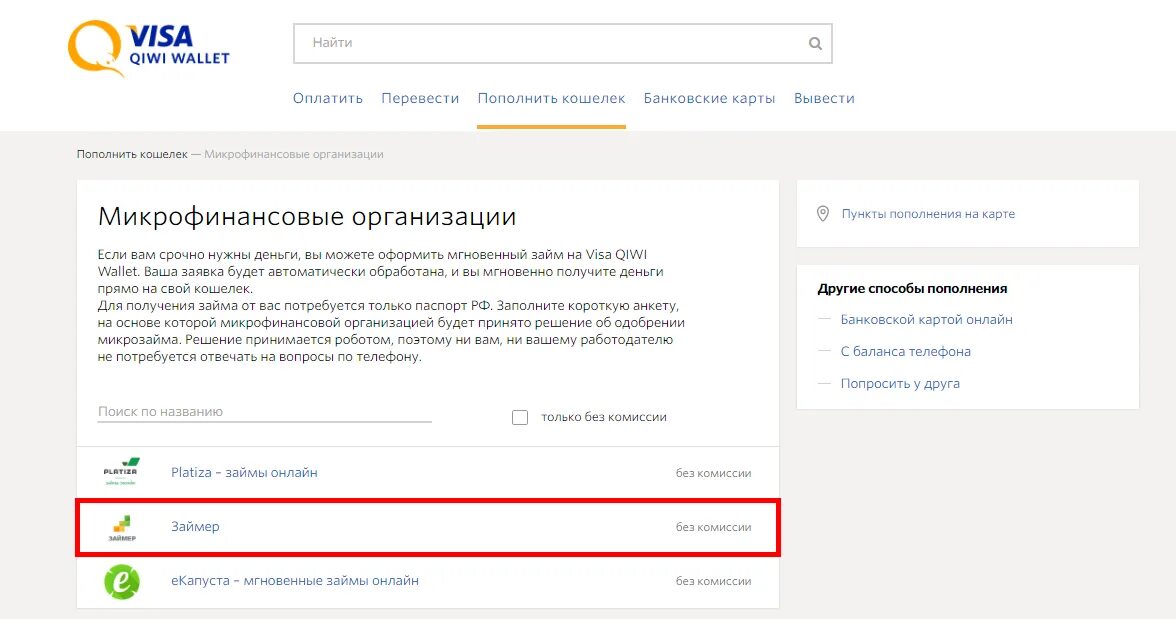Click the Visa QIWI Wallet logo

148,48
